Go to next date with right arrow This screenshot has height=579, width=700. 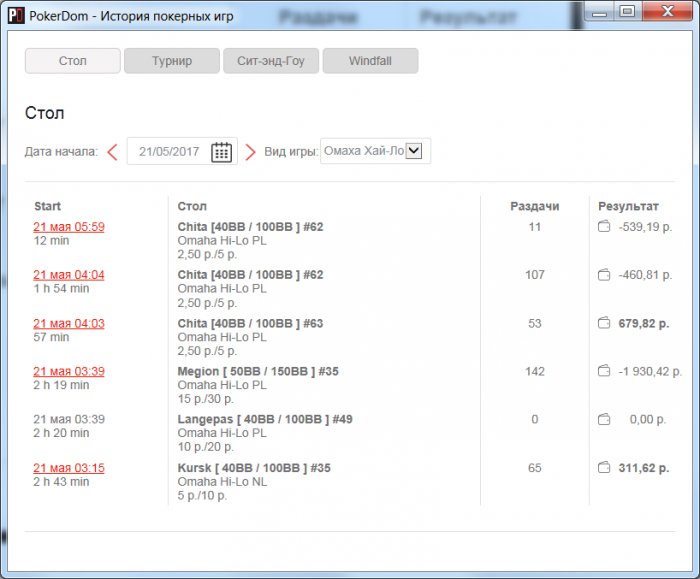[250, 152]
